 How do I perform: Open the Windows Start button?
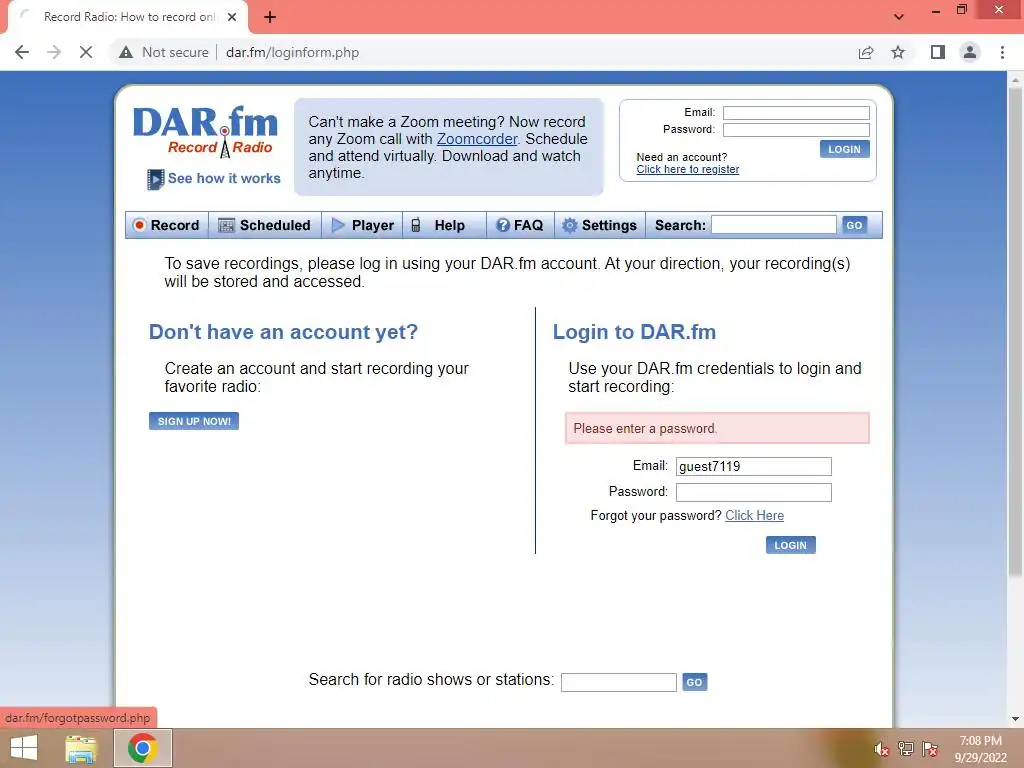coord(24,748)
